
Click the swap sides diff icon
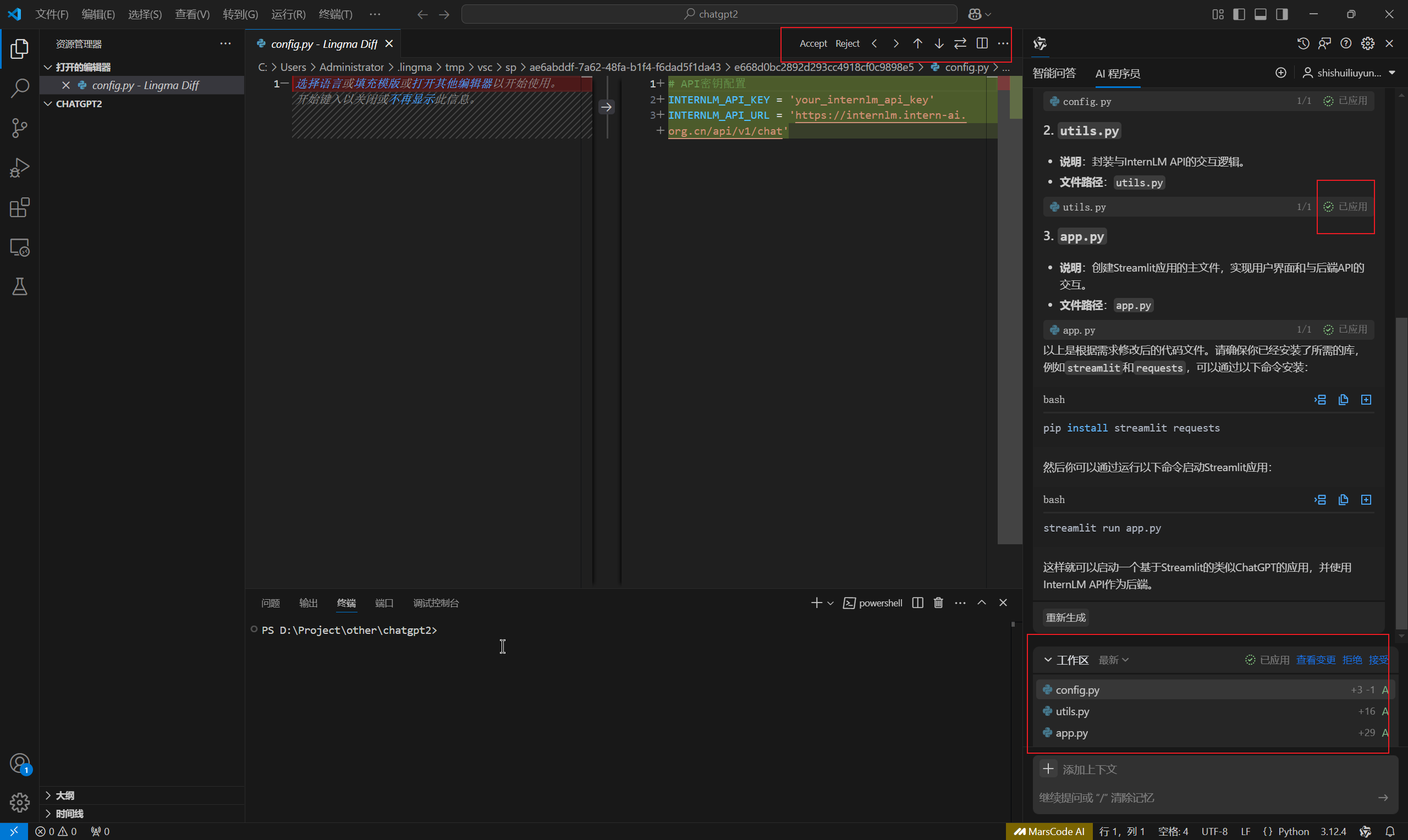click(x=960, y=43)
